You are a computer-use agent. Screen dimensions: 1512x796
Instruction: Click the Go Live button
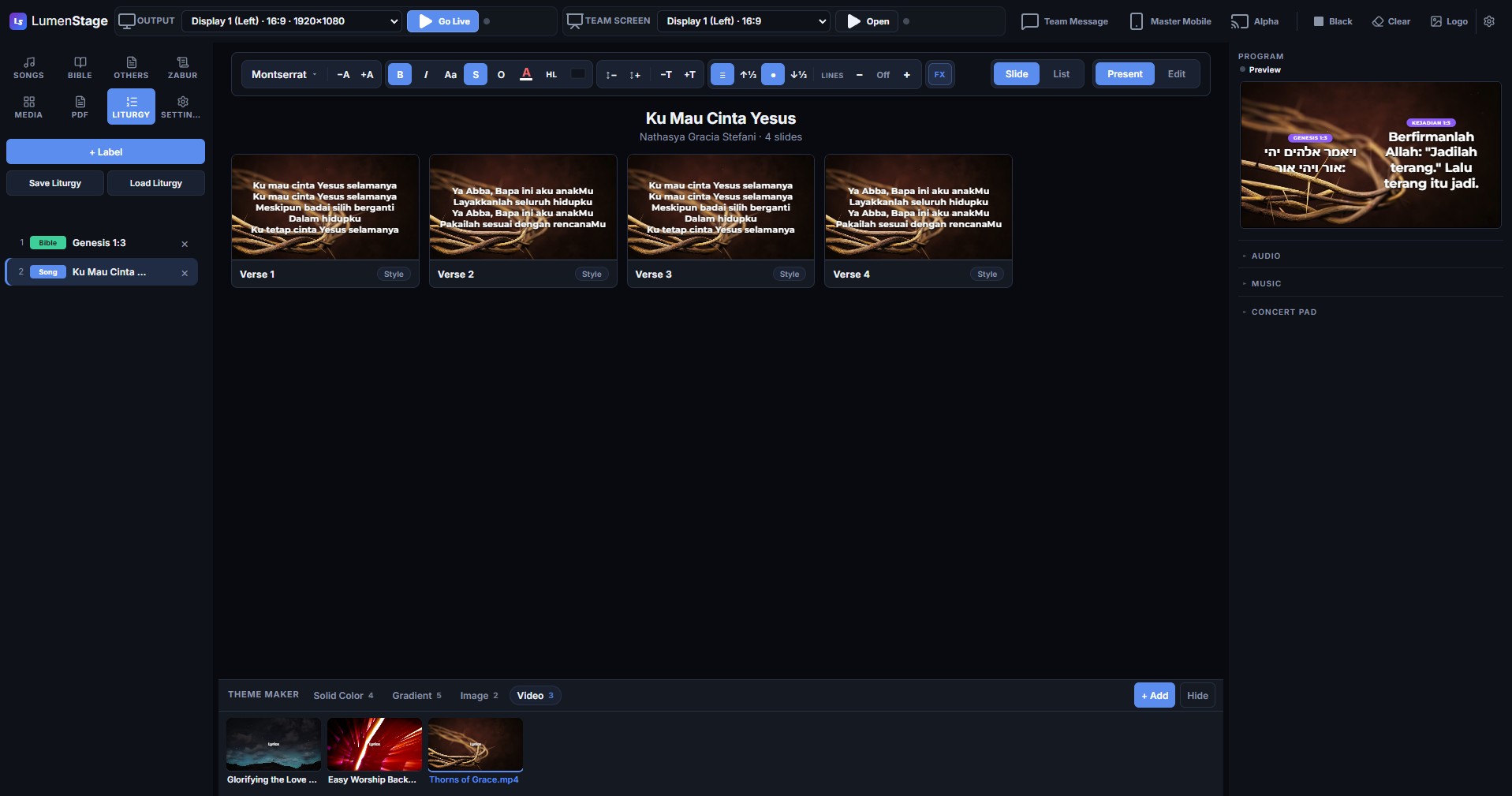442,21
